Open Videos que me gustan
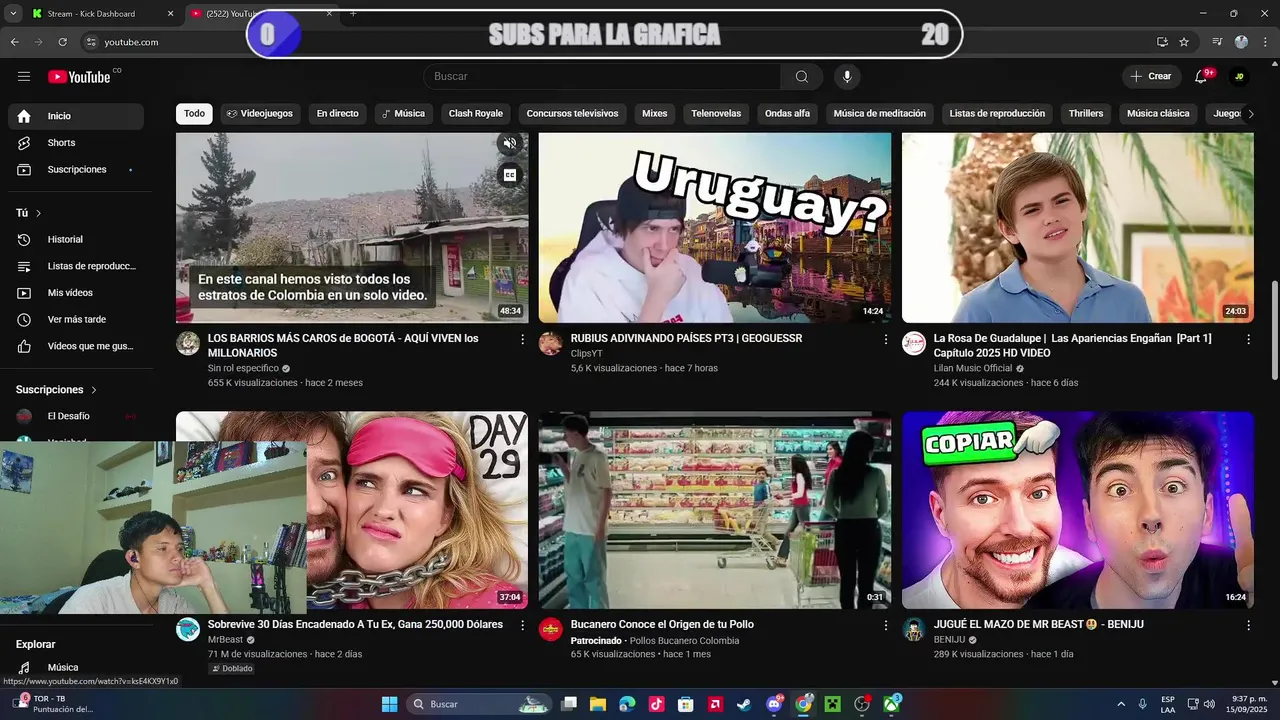Image resolution: width=1280 pixels, height=720 pixels. (76, 346)
